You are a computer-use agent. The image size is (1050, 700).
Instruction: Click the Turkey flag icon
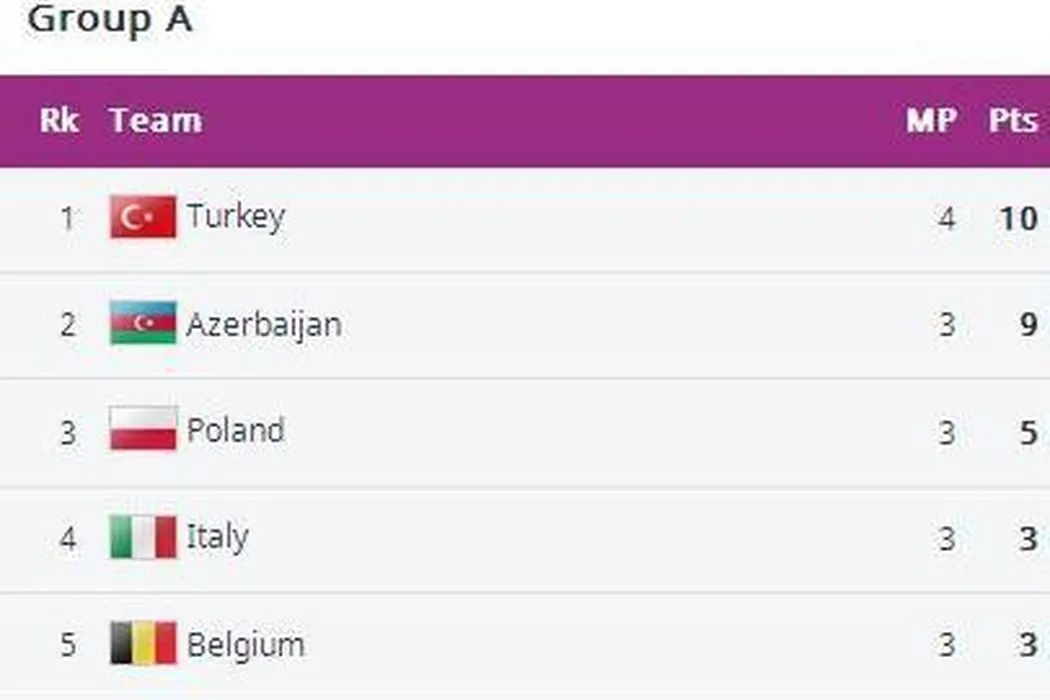coord(143,217)
